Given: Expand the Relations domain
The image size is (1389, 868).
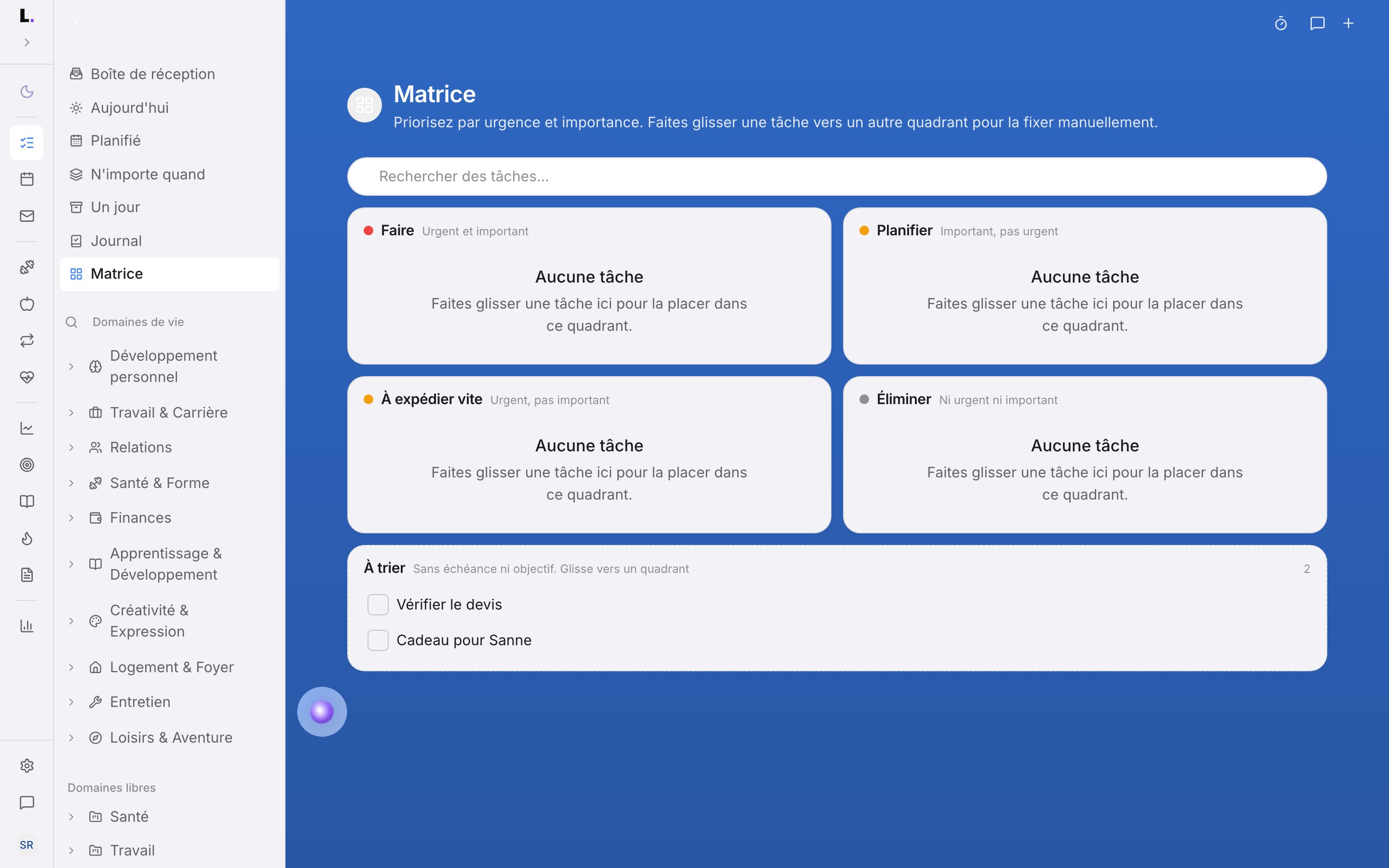Looking at the screenshot, I should point(71,447).
